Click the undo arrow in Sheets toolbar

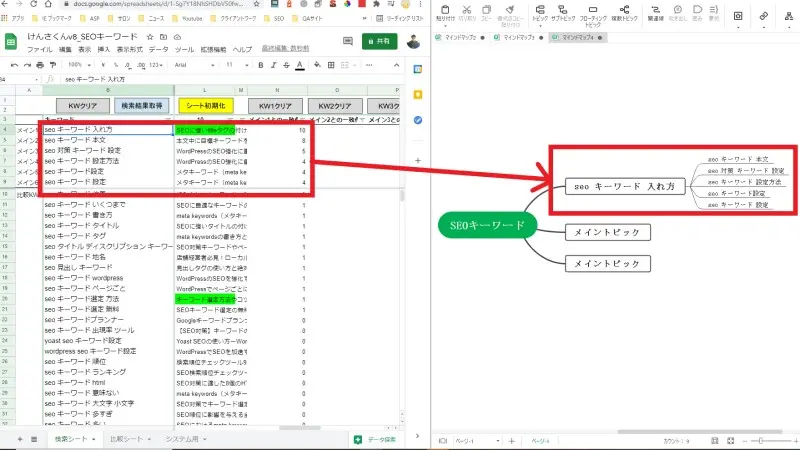pyautogui.click(x=11, y=65)
